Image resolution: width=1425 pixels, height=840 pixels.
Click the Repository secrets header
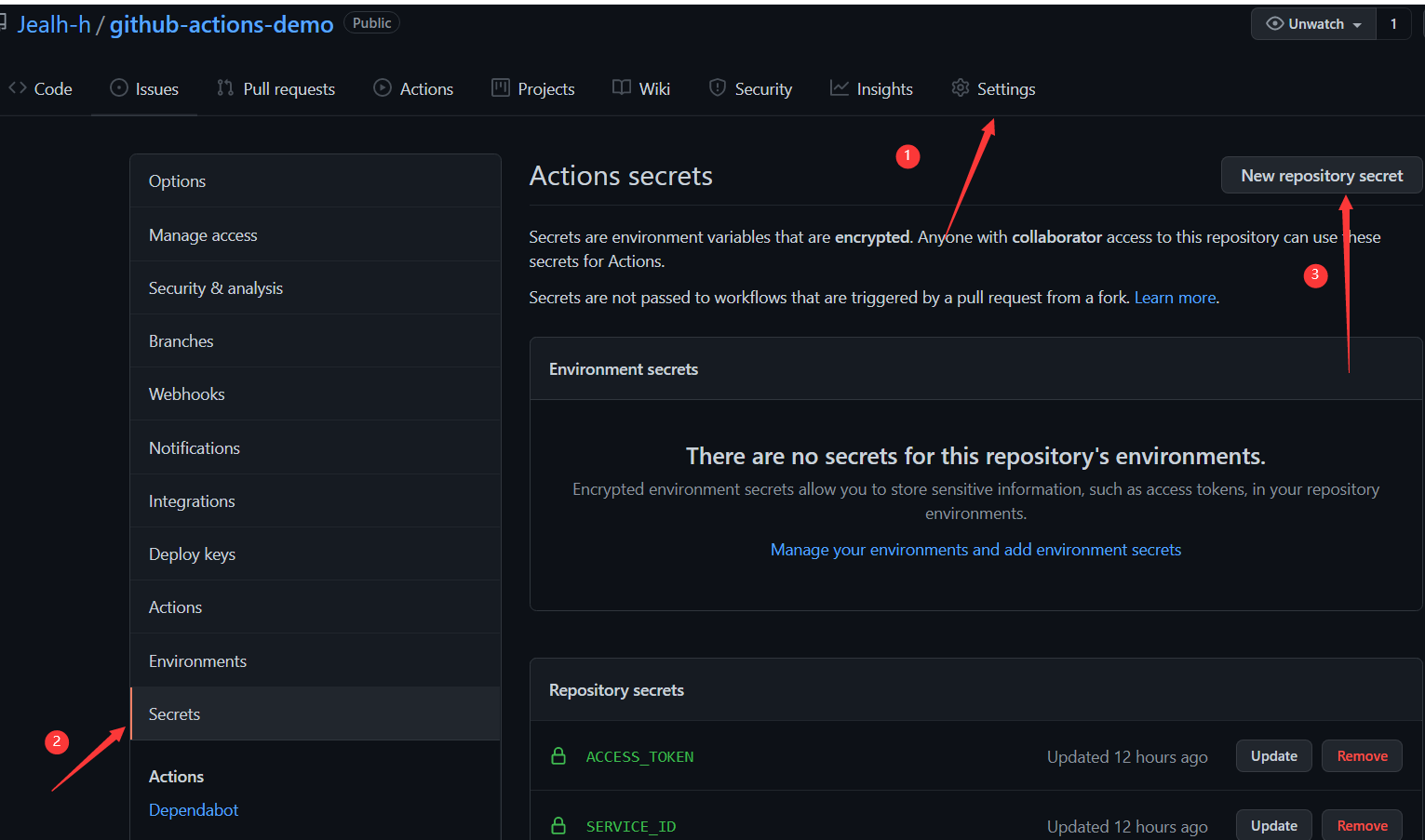616,690
